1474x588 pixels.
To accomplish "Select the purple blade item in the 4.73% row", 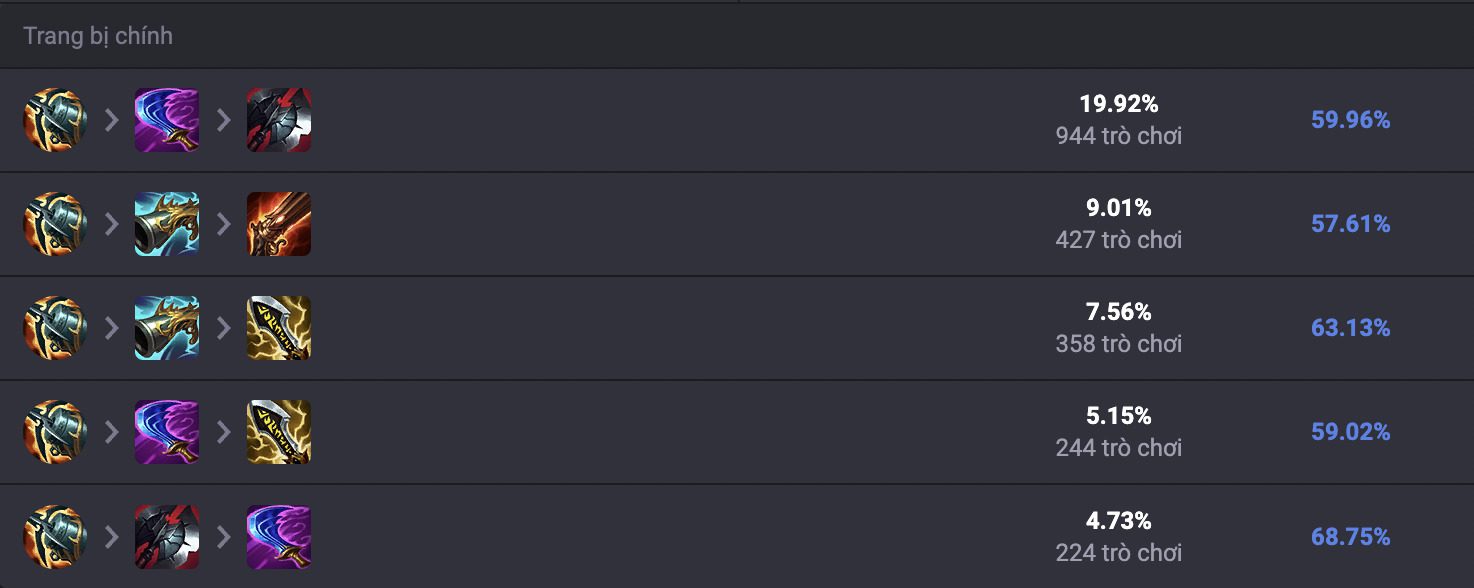I will (x=279, y=537).
